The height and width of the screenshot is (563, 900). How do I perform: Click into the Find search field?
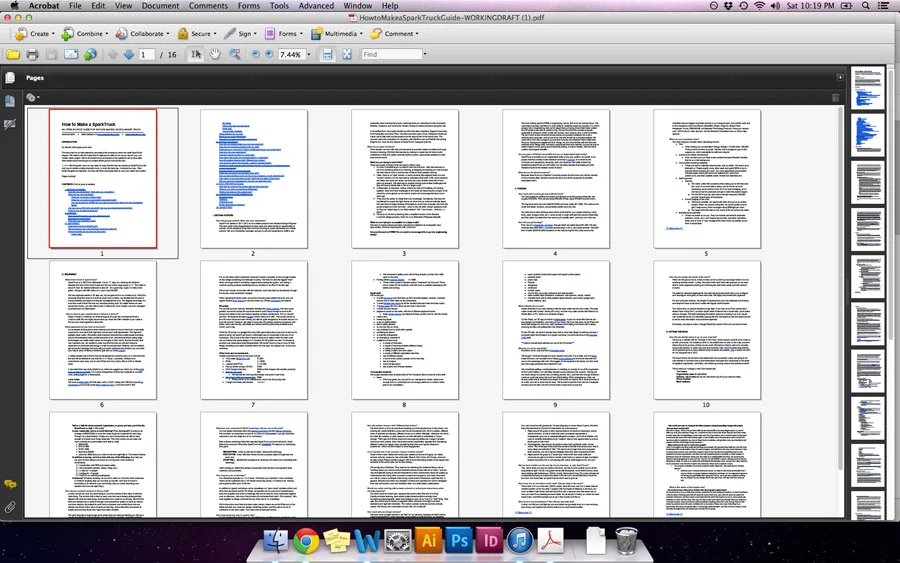pyautogui.click(x=391, y=55)
